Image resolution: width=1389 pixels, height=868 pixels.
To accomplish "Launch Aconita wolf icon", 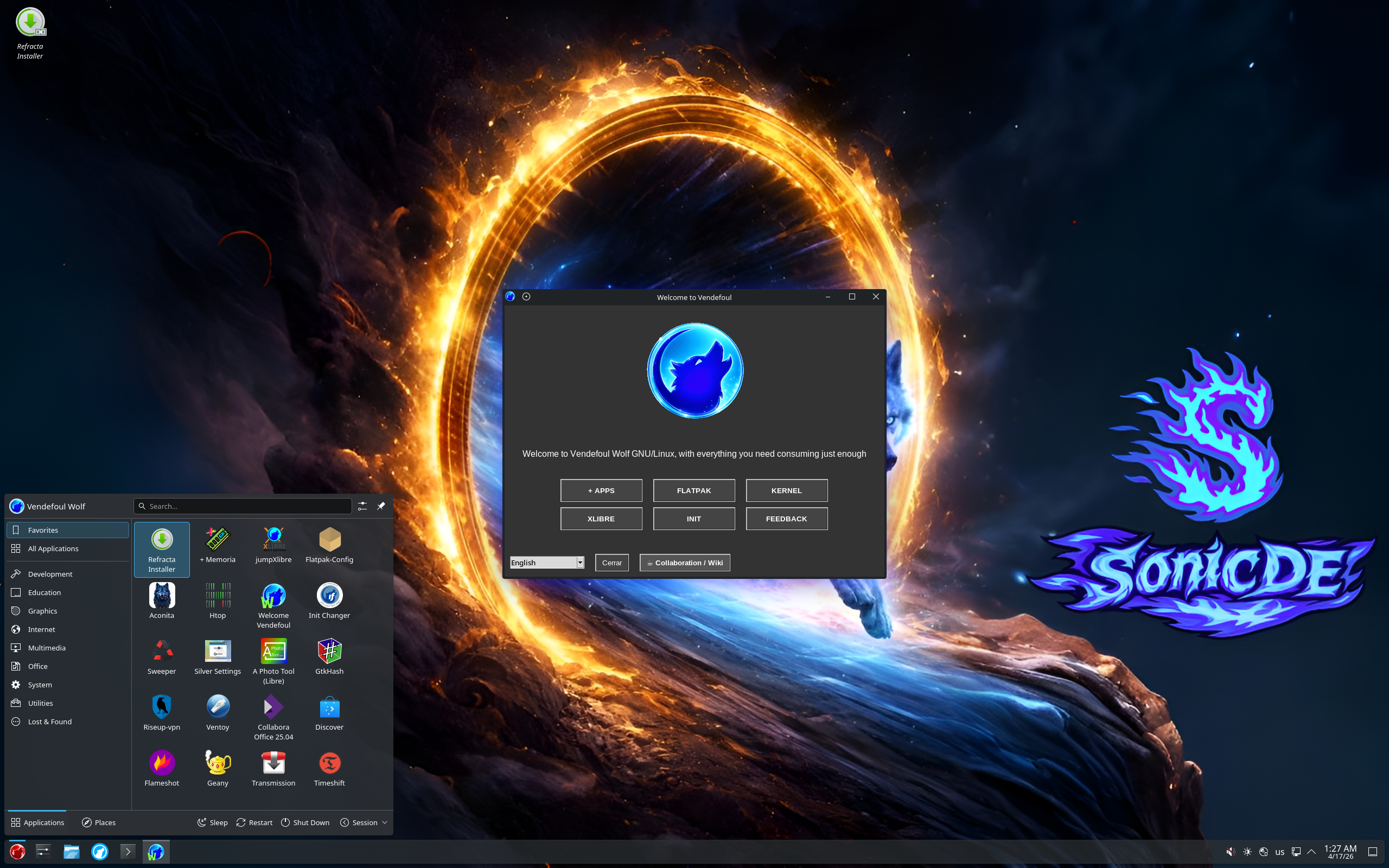I will click(x=162, y=601).
